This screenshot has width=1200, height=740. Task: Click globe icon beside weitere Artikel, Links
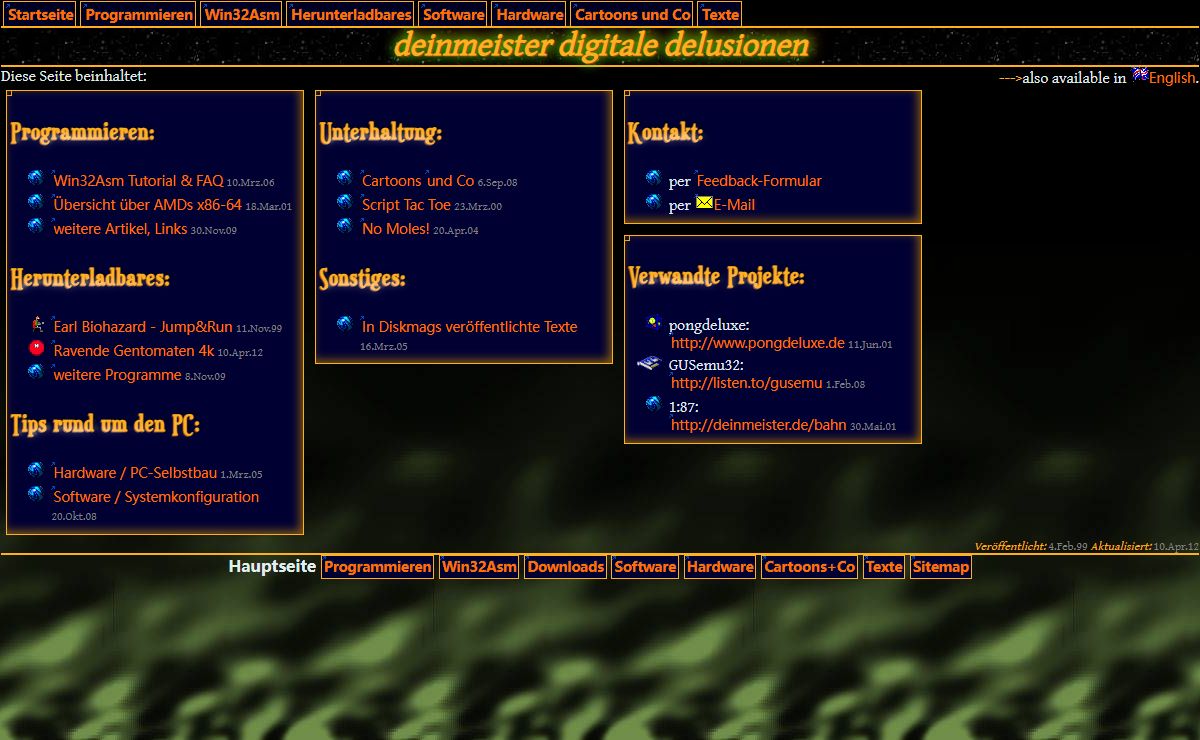pyautogui.click(x=36, y=226)
